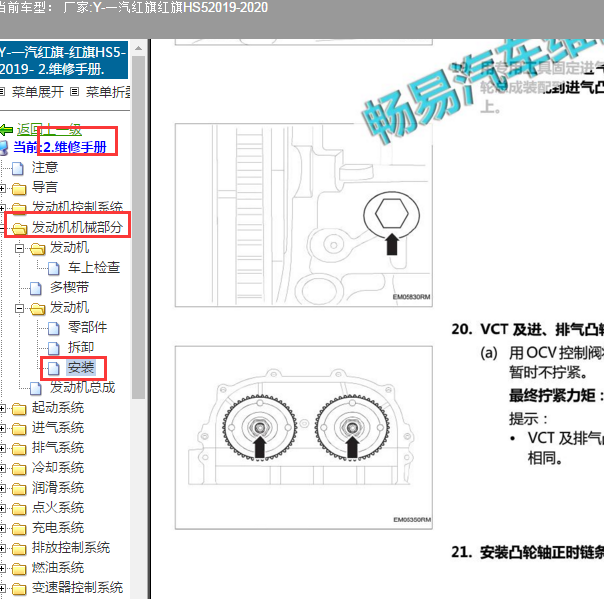Collapse the second 发动机 subfolder above 零部件

coord(19,309)
